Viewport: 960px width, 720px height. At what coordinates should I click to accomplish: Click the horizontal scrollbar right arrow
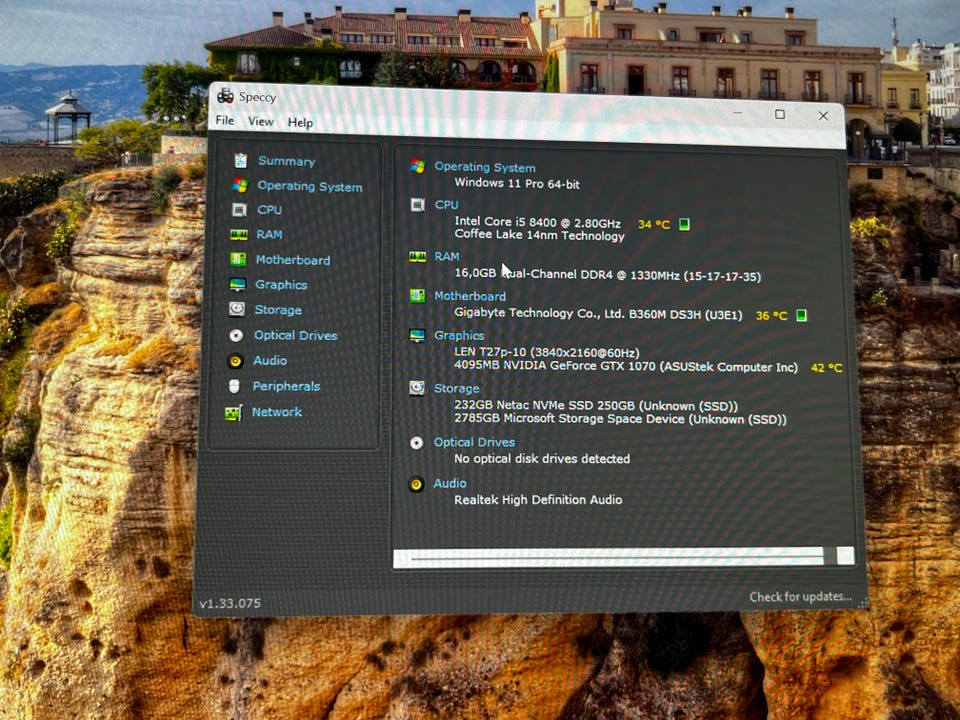coord(846,555)
